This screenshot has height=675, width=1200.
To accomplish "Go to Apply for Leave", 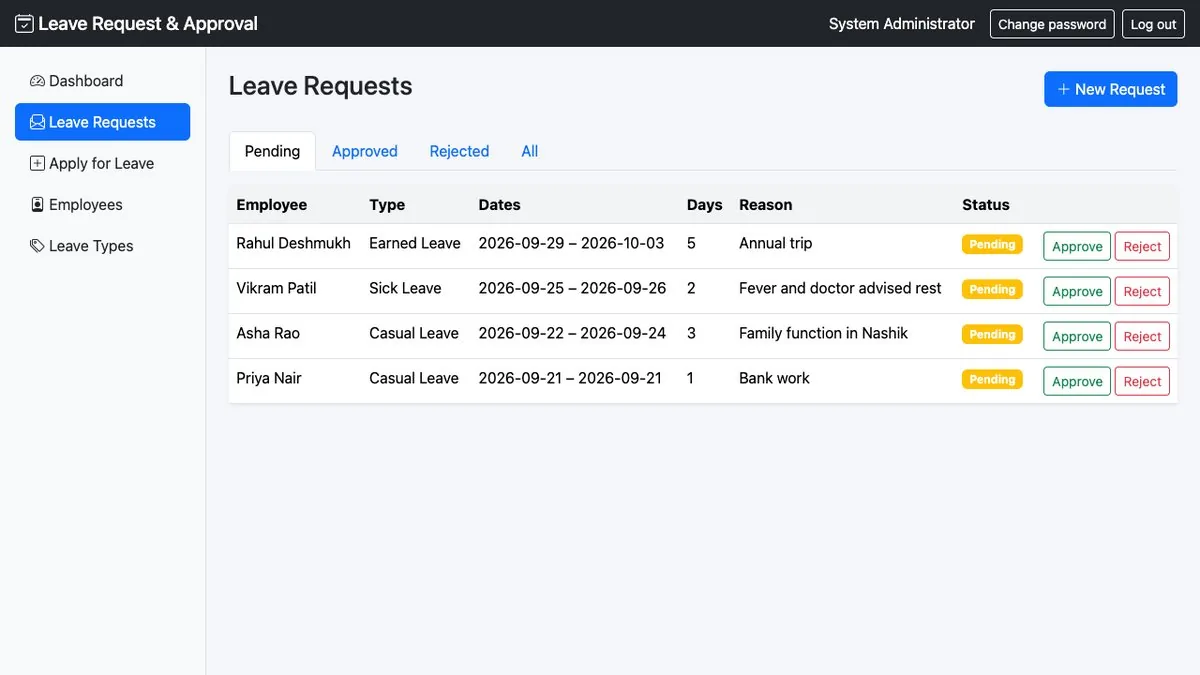I will 102,163.
